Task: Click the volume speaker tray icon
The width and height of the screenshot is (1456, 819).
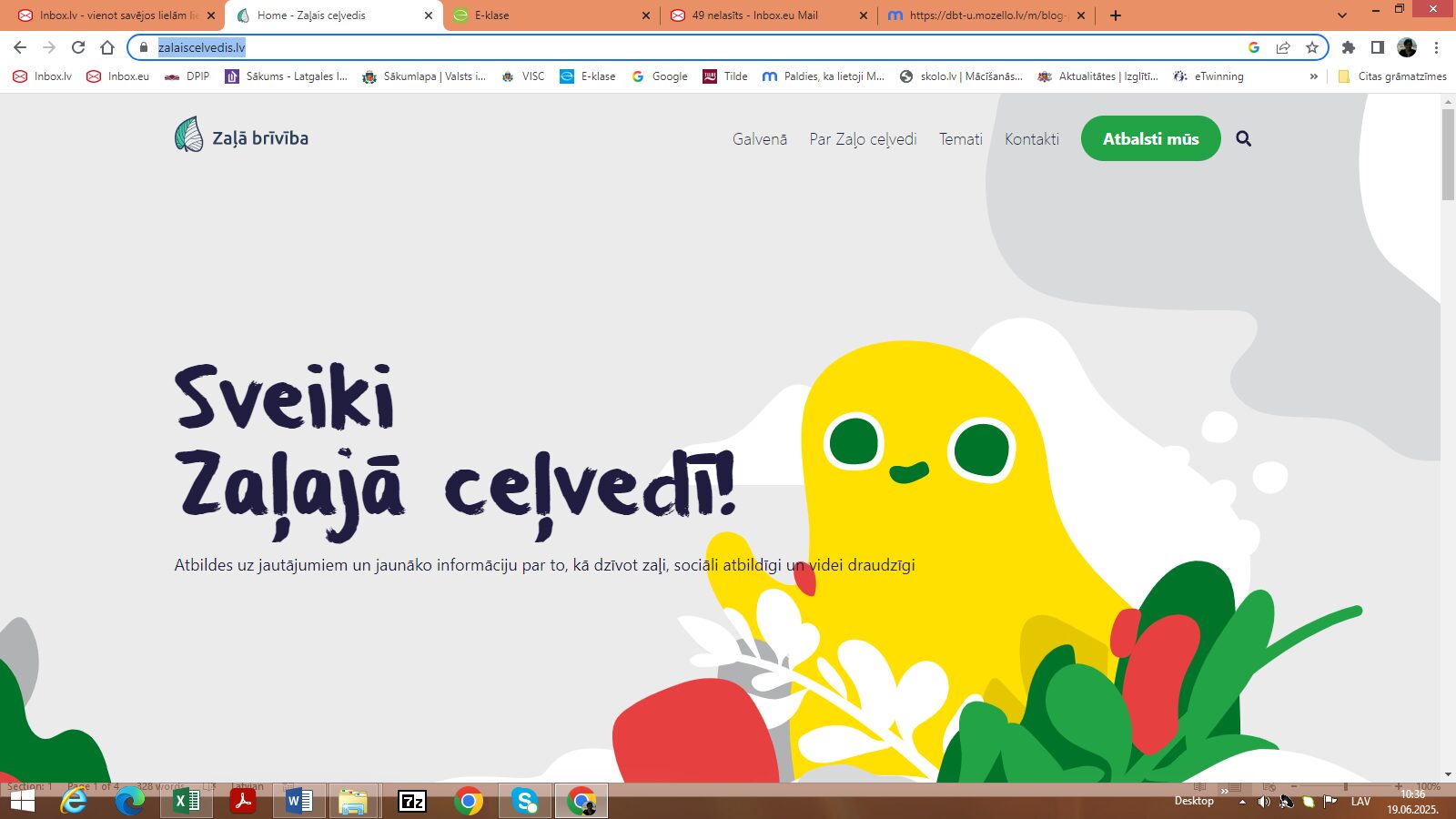Action: click(x=1264, y=802)
